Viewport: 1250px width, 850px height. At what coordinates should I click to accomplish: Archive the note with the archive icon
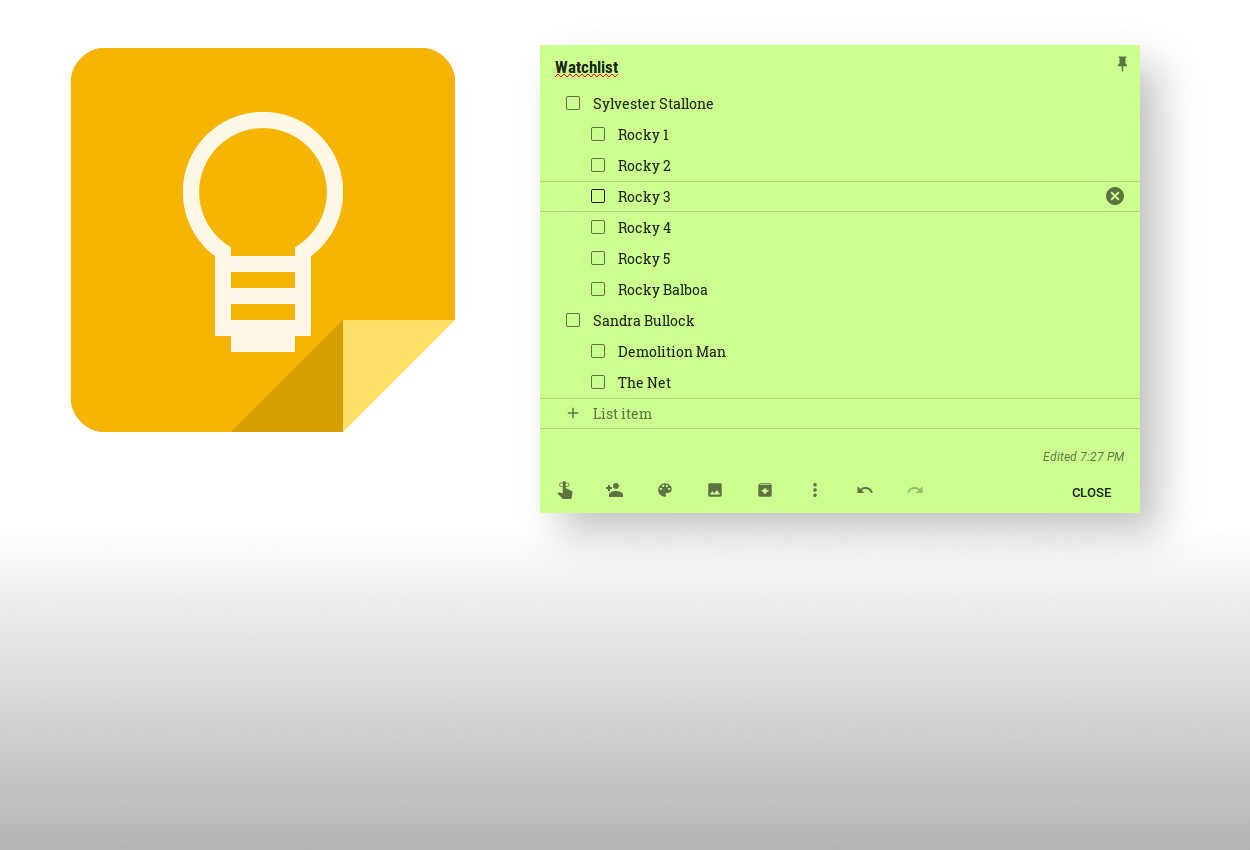[x=765, y=490]
